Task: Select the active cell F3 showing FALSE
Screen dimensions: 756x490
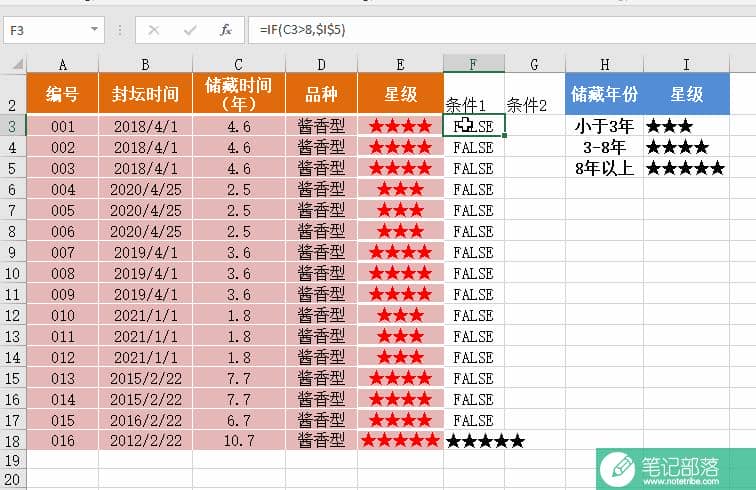Action: click(x=474, y=126)
